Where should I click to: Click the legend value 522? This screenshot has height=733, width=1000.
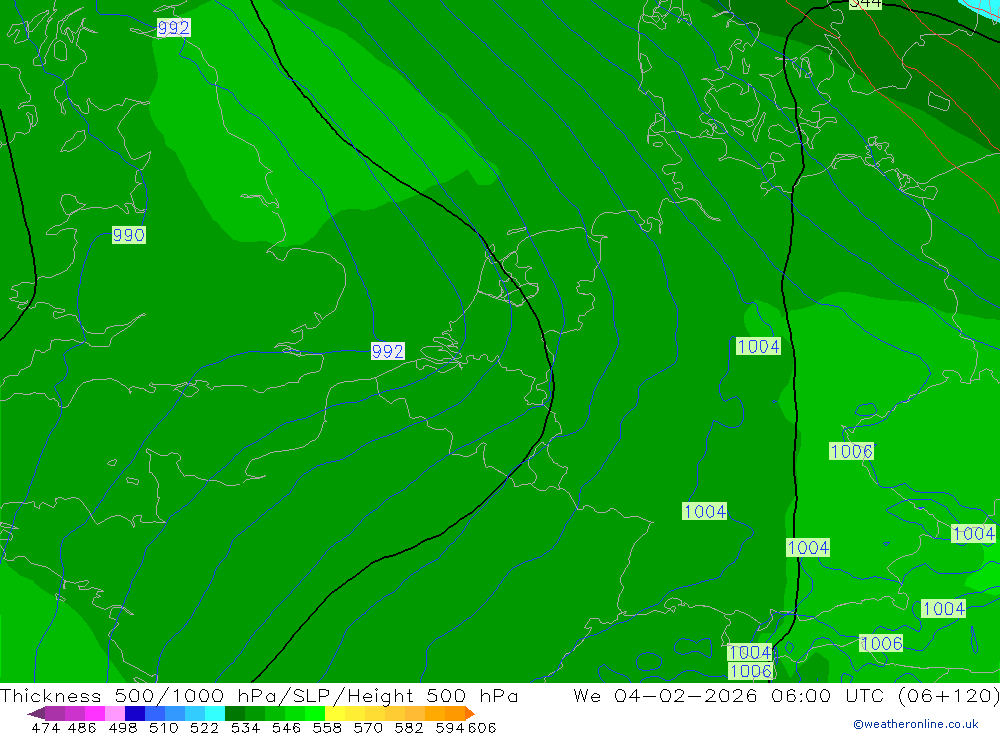(x=204, y=727)
